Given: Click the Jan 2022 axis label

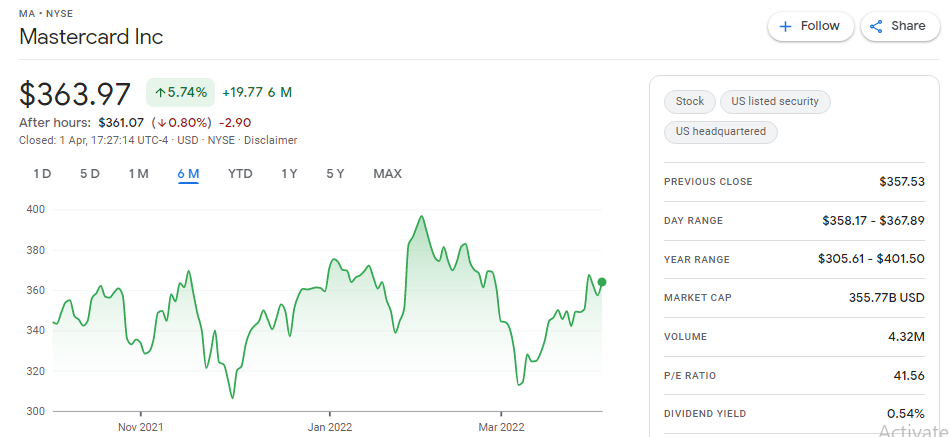Looking at the screenshot, I should click(330, 427).
